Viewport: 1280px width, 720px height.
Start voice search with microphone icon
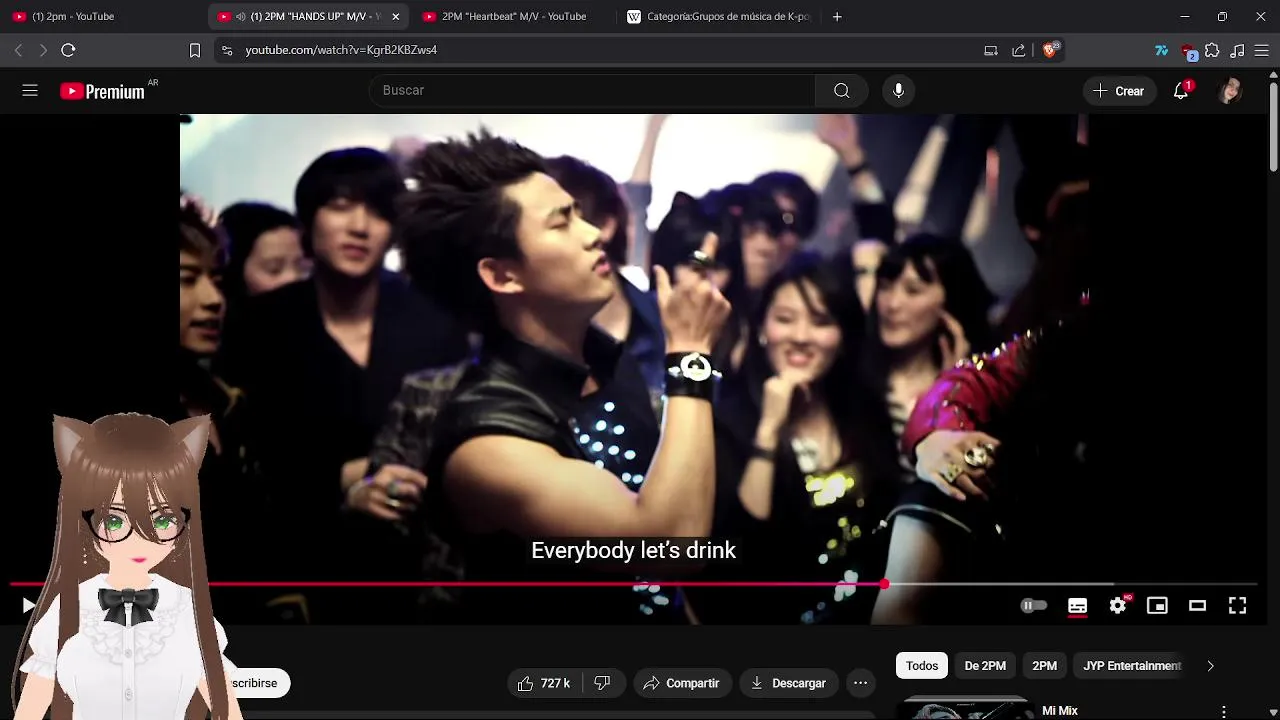coord(898,91)
